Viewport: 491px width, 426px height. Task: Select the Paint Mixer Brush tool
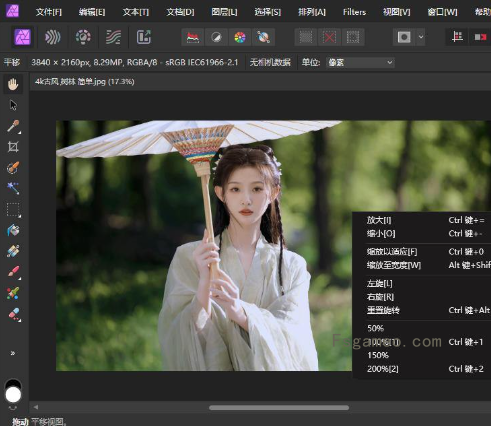click(x=13, y=293)
